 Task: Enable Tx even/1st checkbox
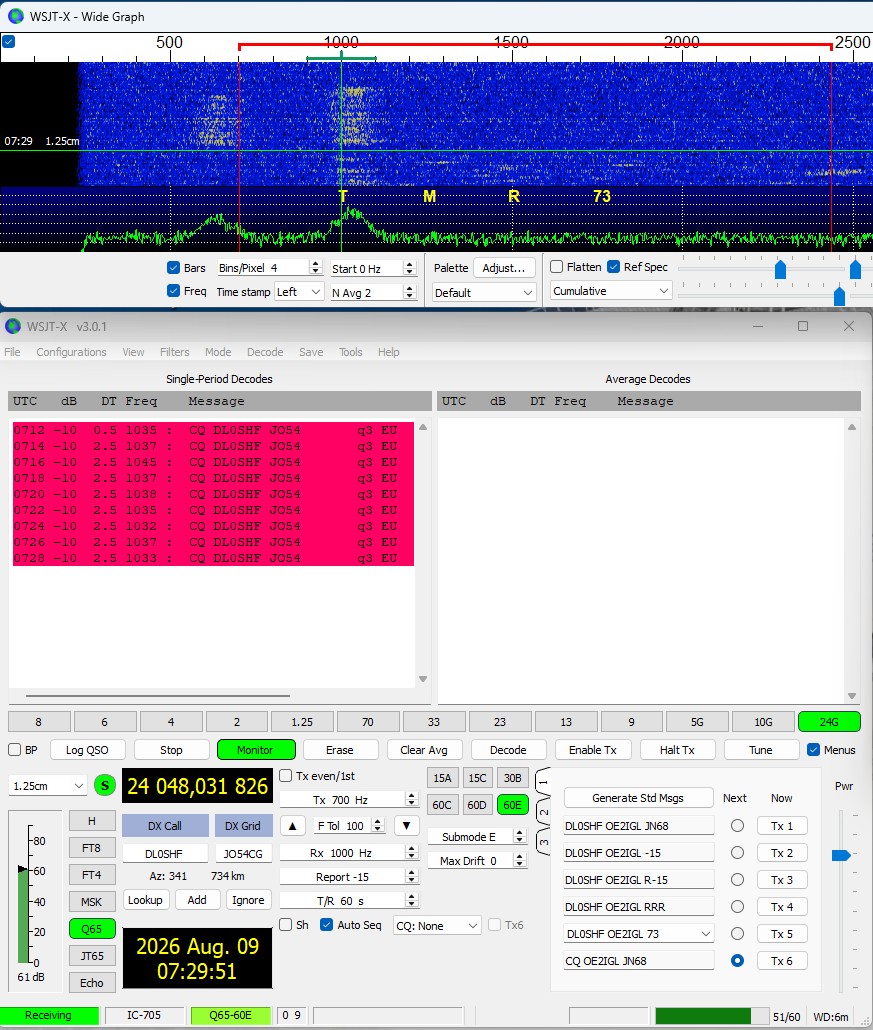click(286, 776)
